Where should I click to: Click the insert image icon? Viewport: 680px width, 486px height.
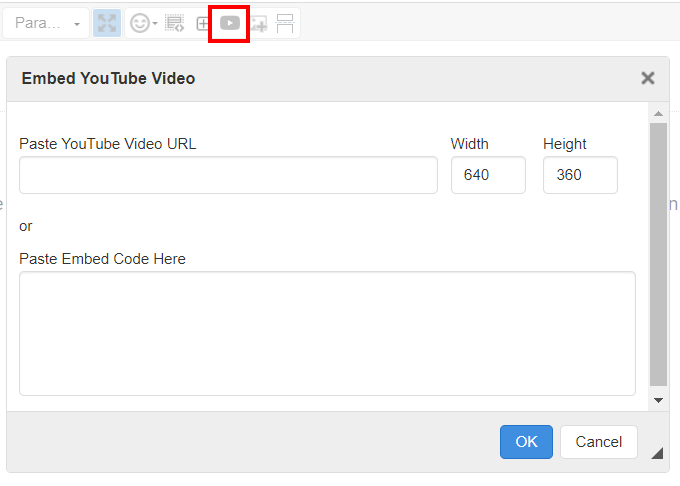258,23
